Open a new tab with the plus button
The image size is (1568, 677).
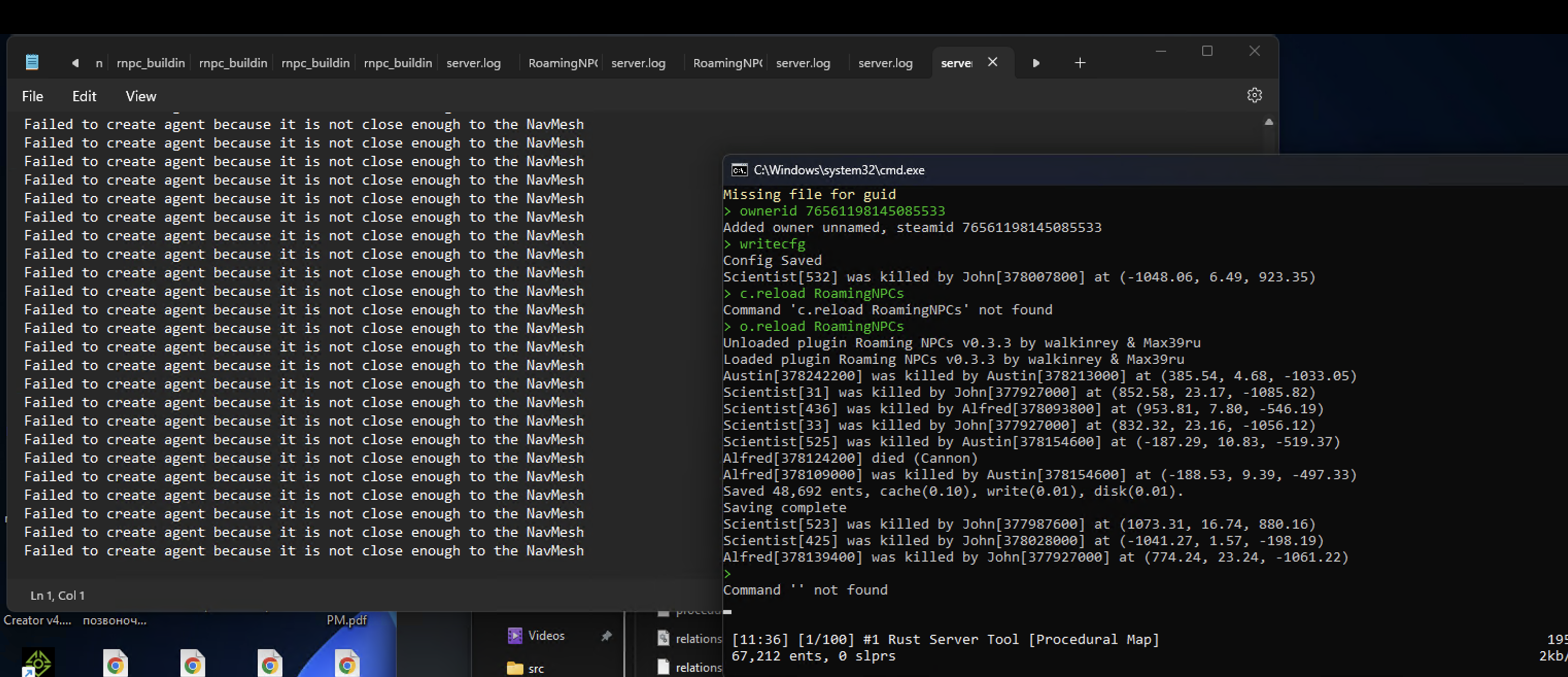click(1080, 63)
